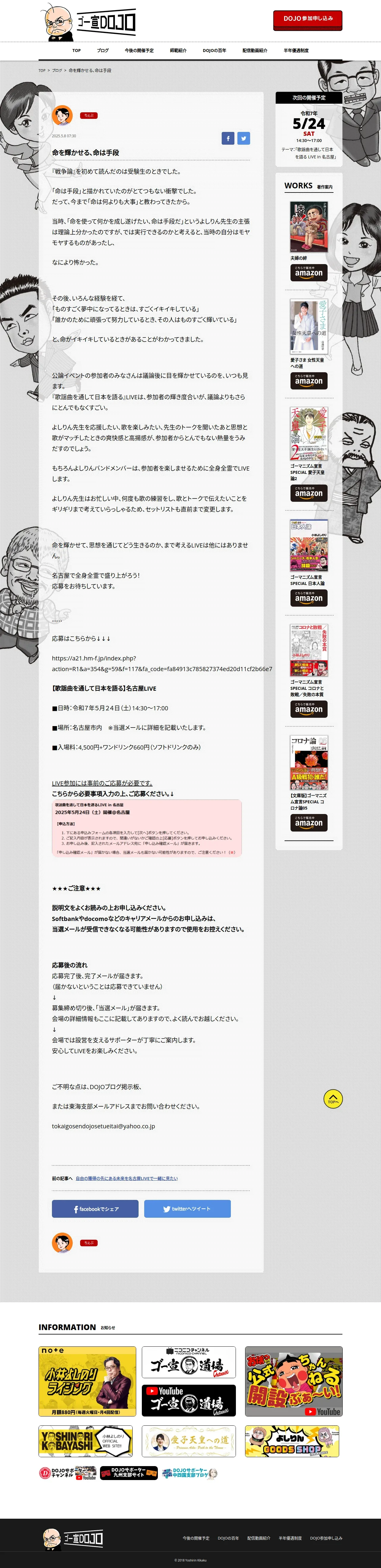Click footer link DOJO参加申し込み
The width and height of the screenshot is (381, 1568).
pyautogui.click(x=326, y=1538)
